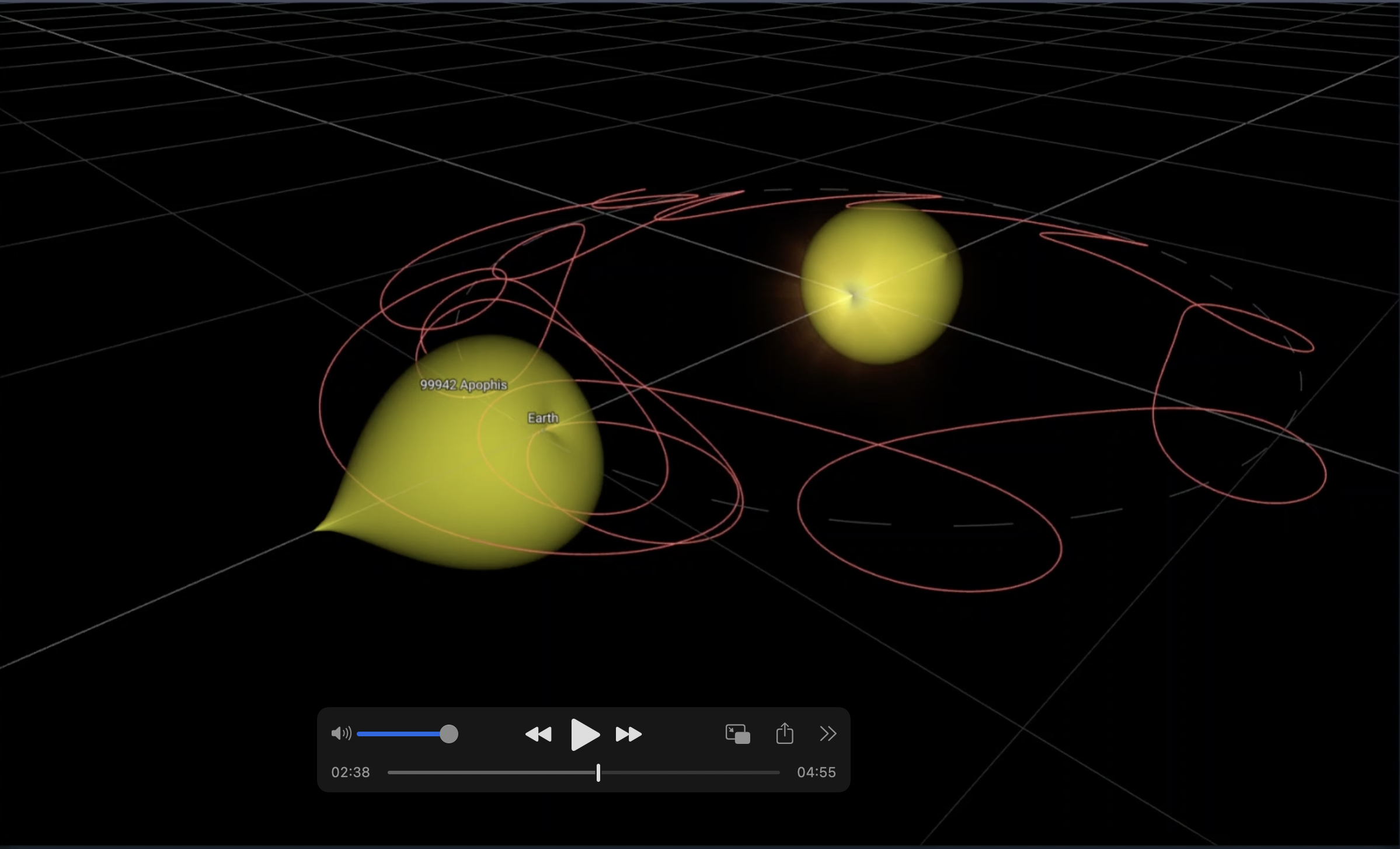Click the Earth label
1400x849 pixels.
[543, 418]
